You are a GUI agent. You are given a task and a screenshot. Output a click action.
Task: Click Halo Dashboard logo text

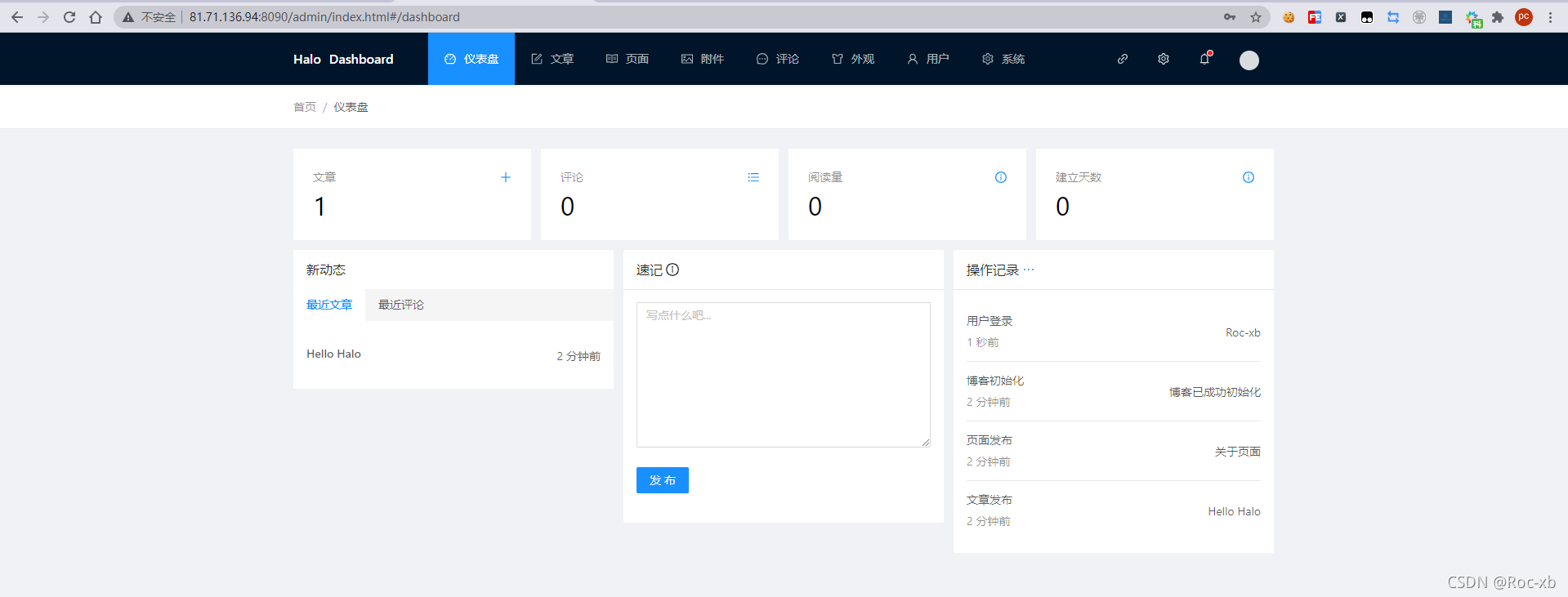[x=343, y=59]
